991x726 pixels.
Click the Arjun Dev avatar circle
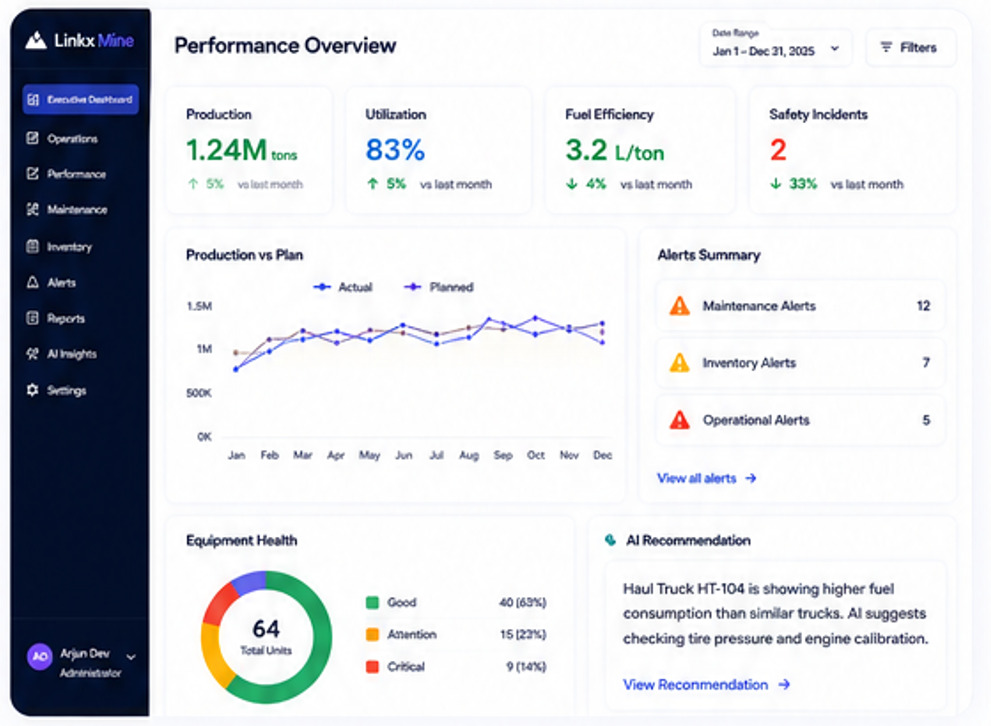(x=40, y=656)
